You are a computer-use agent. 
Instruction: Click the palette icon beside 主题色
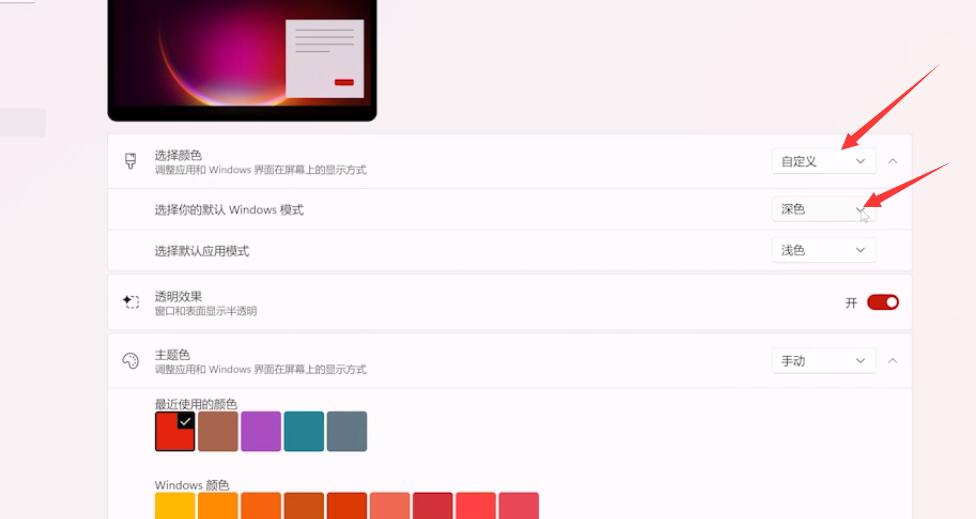coord(130,361)
